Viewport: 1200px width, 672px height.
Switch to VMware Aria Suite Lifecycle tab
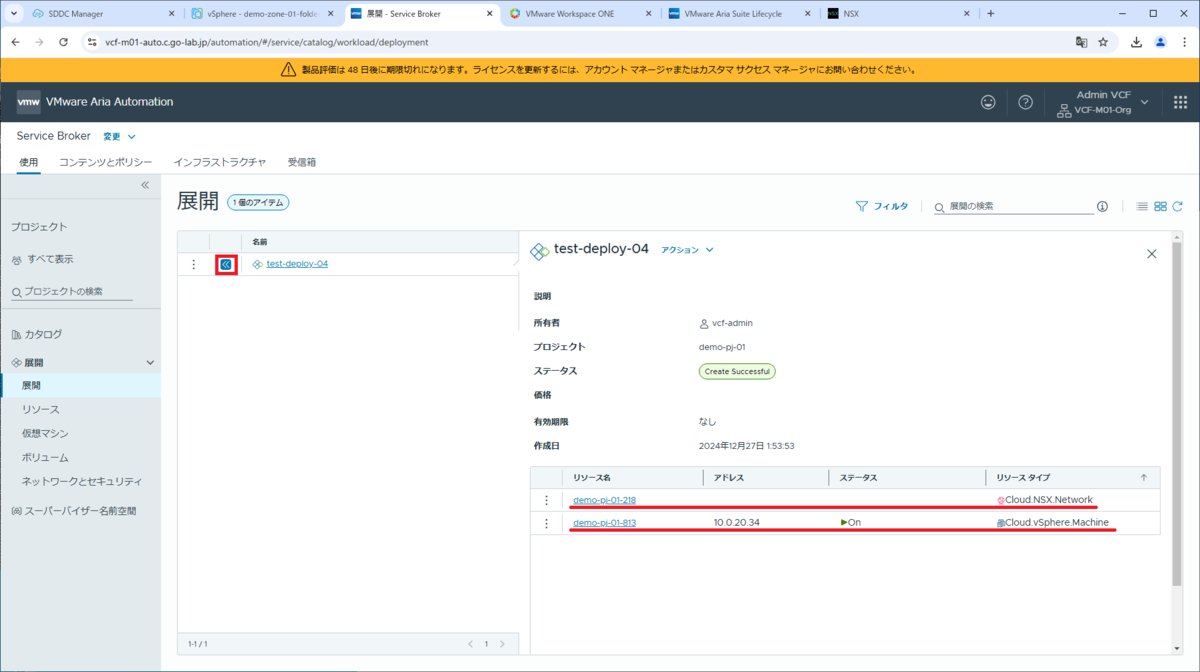pyautogui.click(x=740, y=14)
